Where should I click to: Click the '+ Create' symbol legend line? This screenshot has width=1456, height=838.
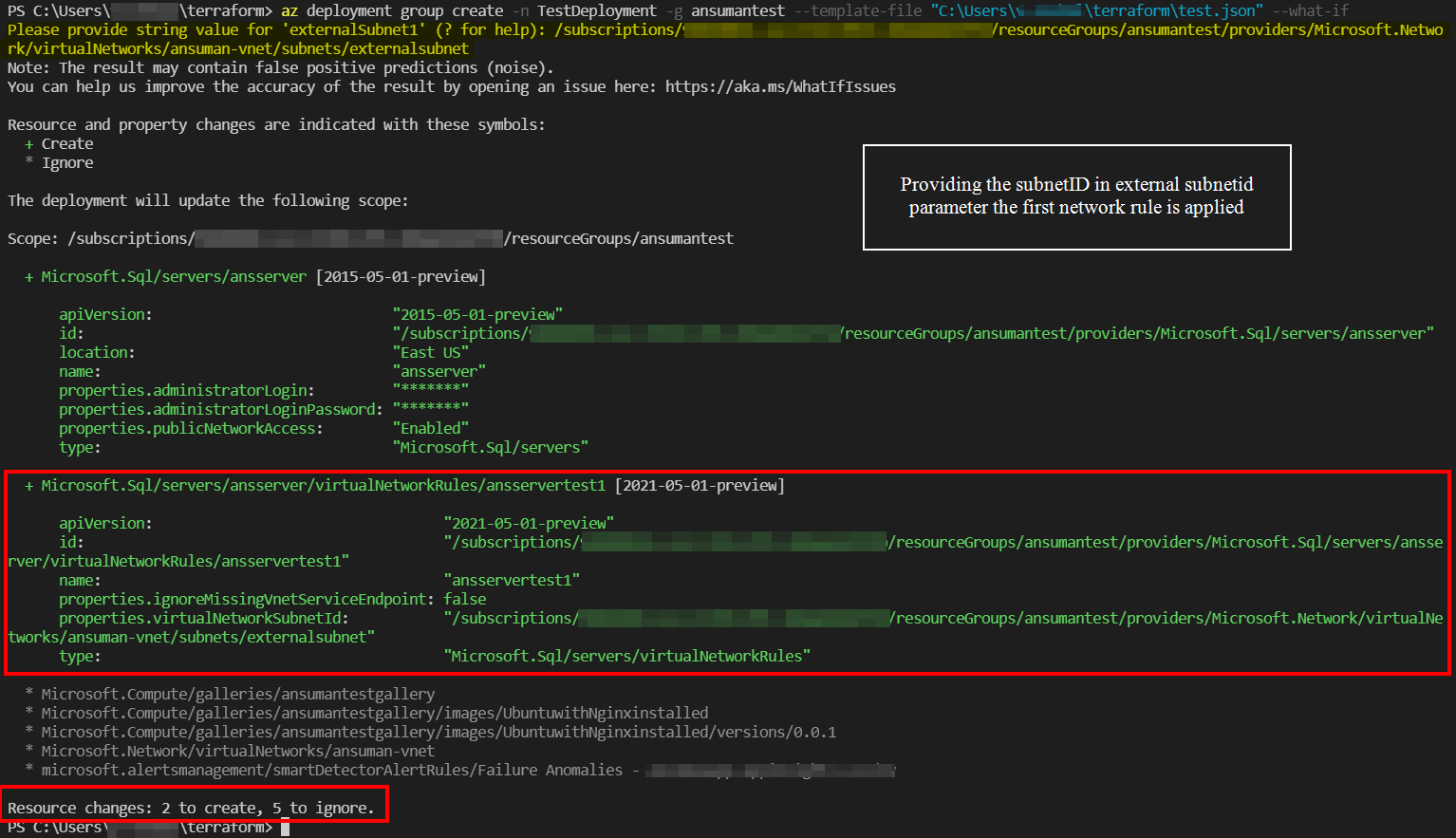(x=59, y=143)
